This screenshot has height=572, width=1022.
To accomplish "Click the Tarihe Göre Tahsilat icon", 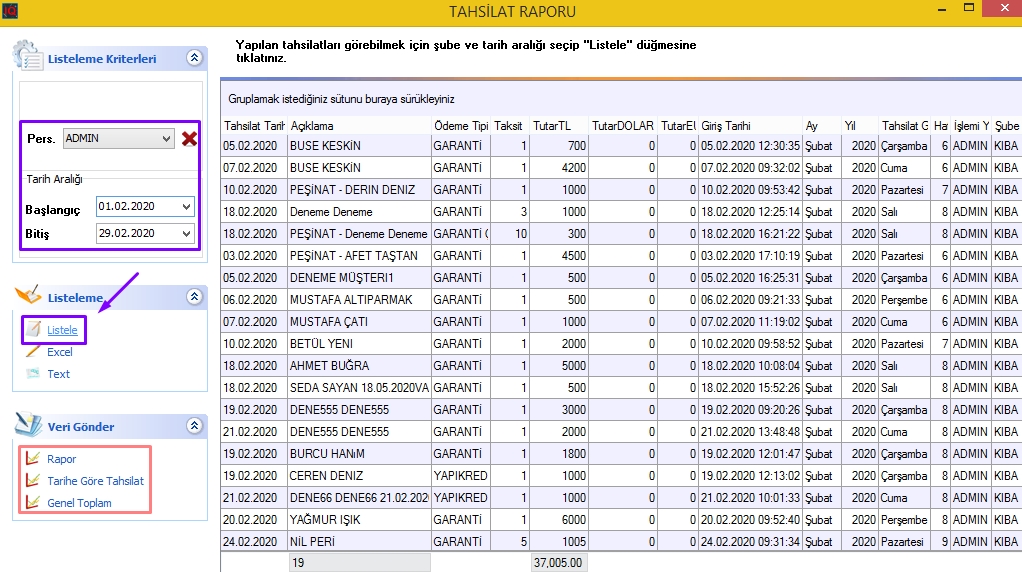I will [32, 481].
